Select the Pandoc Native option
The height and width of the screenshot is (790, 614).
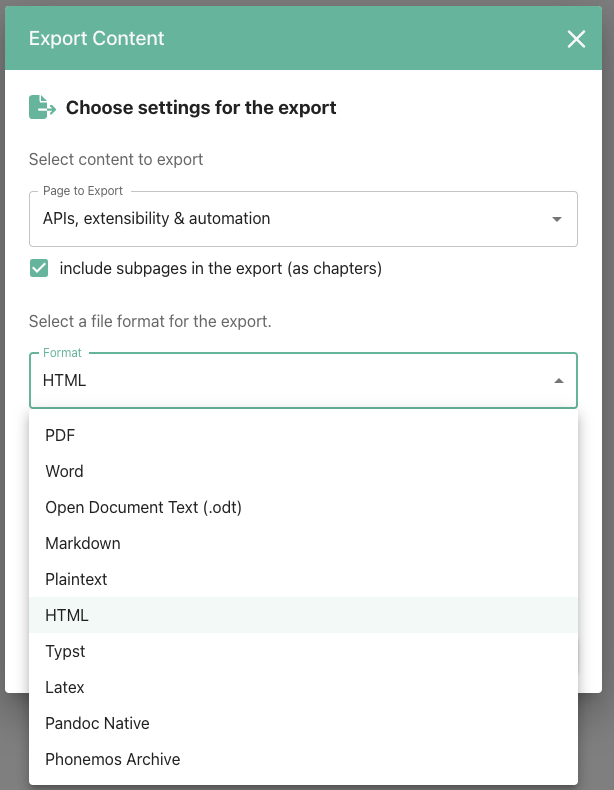(x=97, y=723)
